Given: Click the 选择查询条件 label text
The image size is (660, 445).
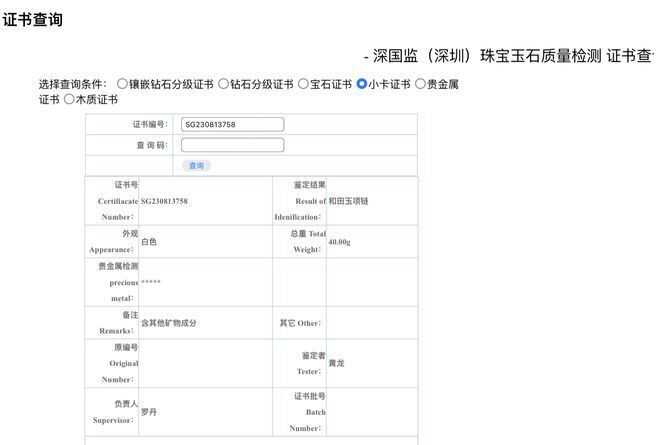Looking at the screenshot, I should [72, 85].
